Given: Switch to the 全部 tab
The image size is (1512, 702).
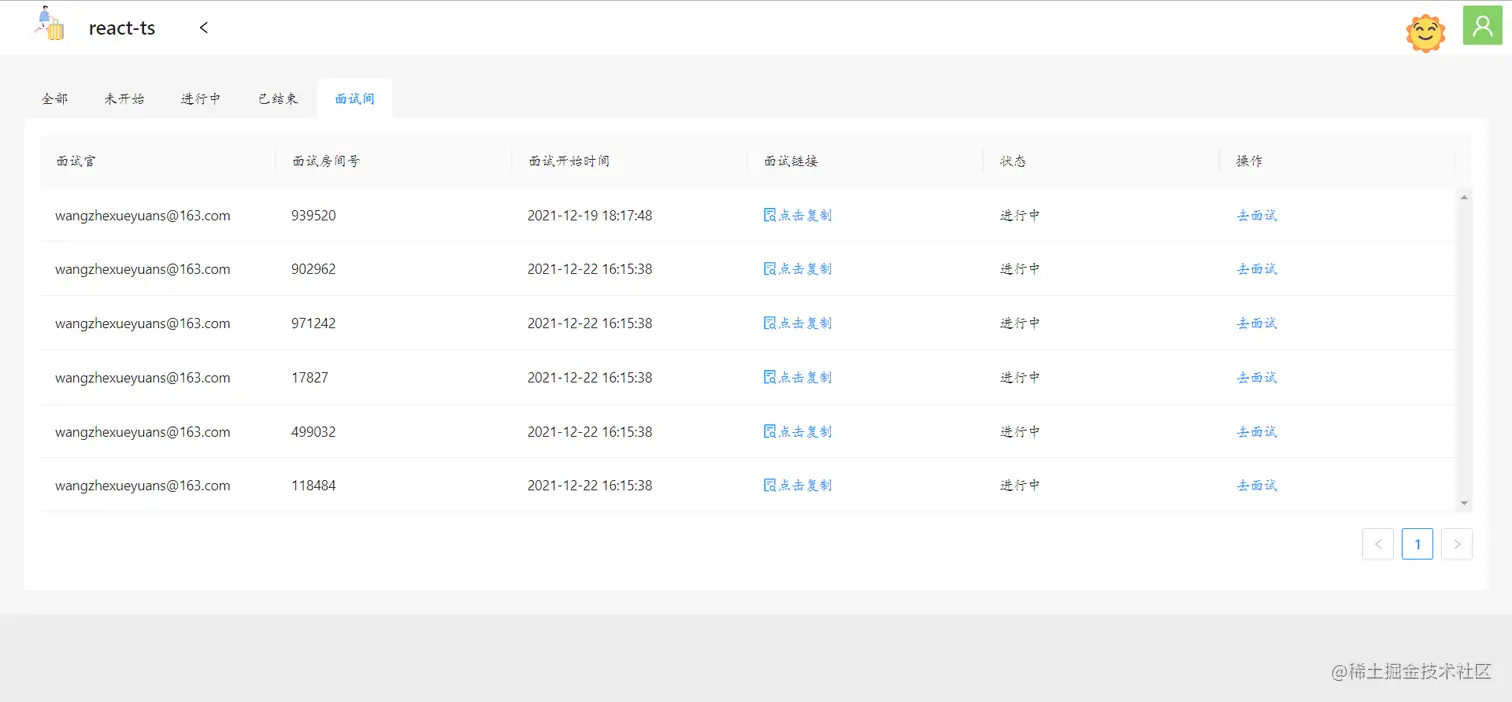Looking at the screenshot, I should tap(55, 99).
